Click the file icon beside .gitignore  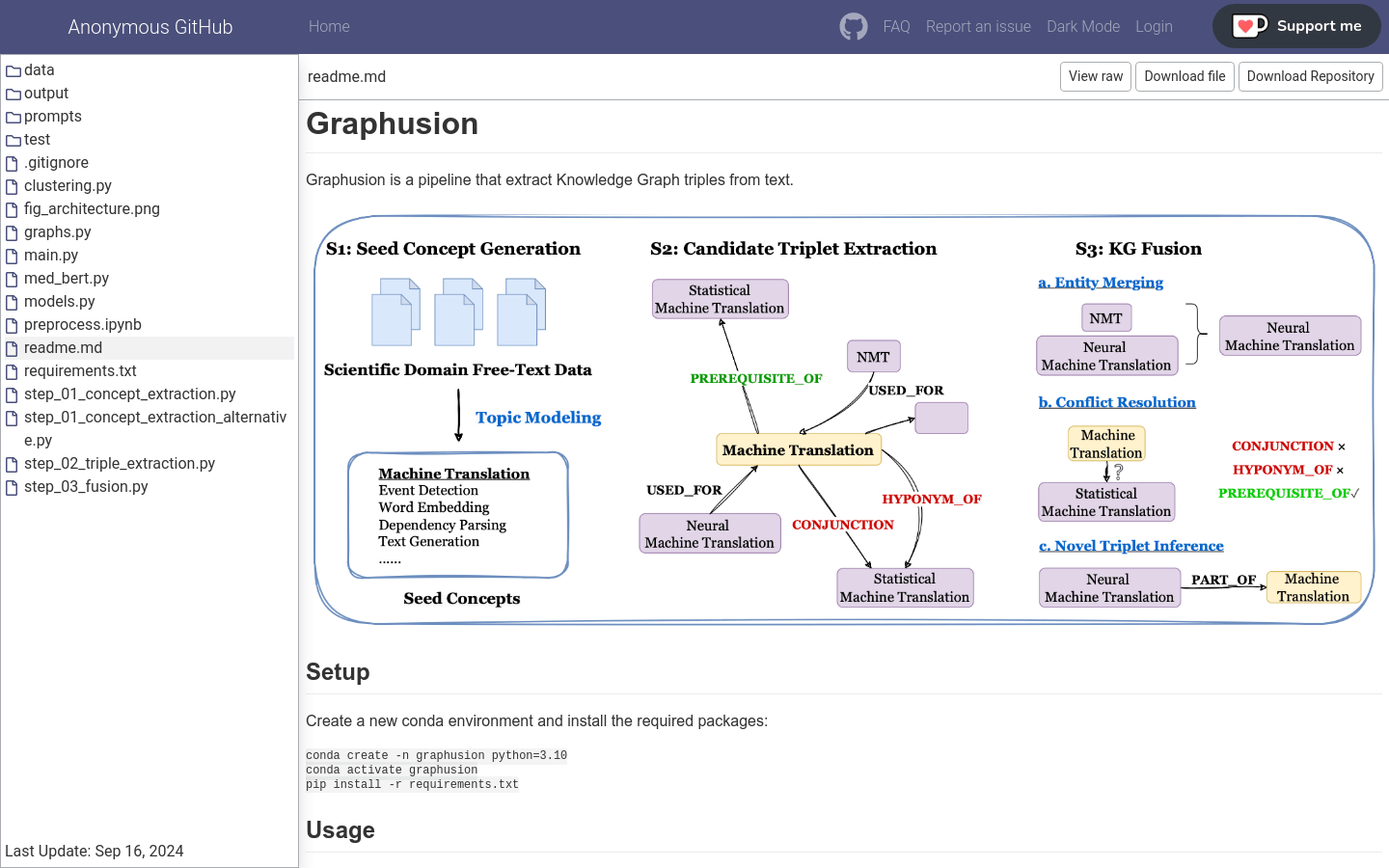[13, 163]
